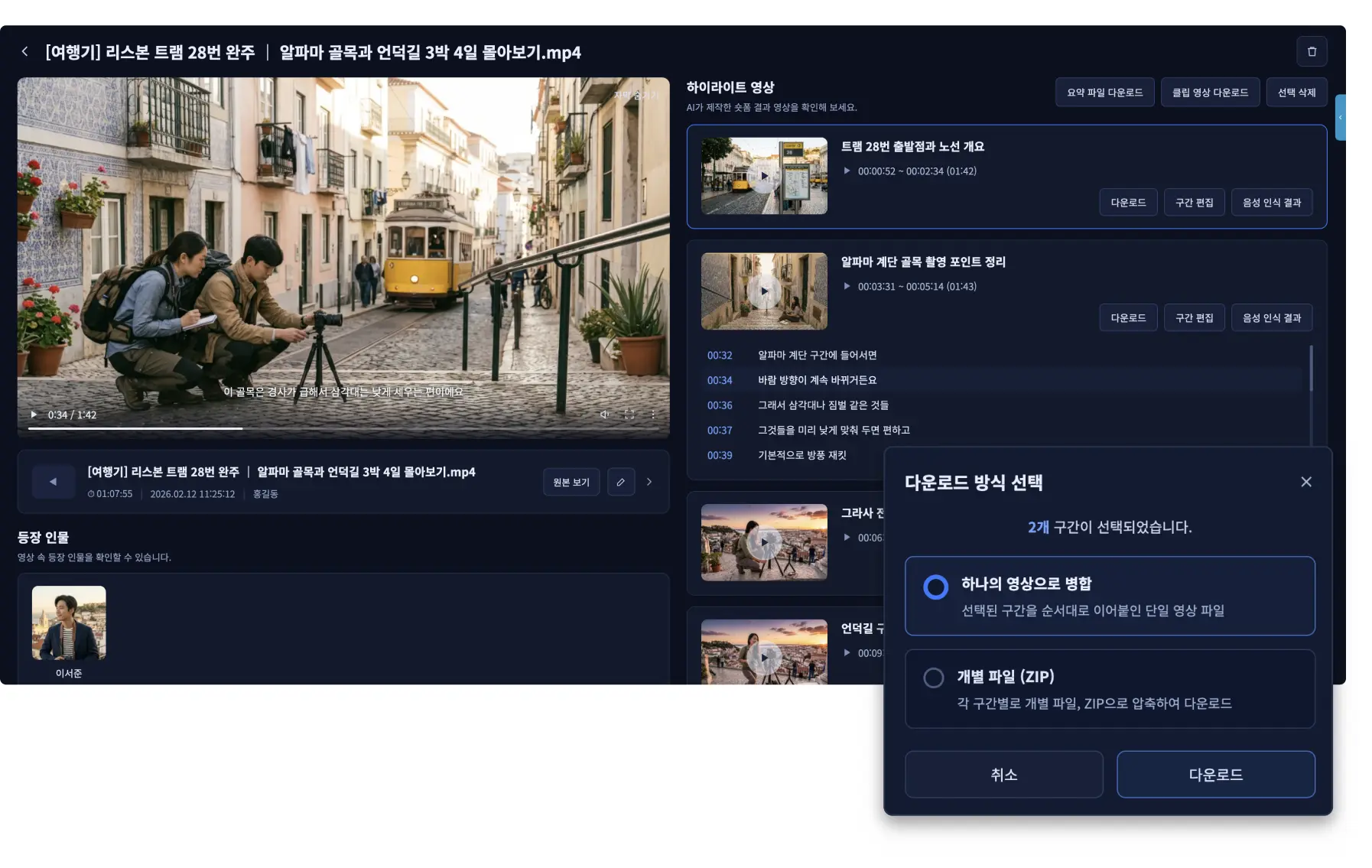Click uploader name 홍길동
The height and width of the screenshot is (868, 1372).
pyautogui.click(x=265, y=494)
